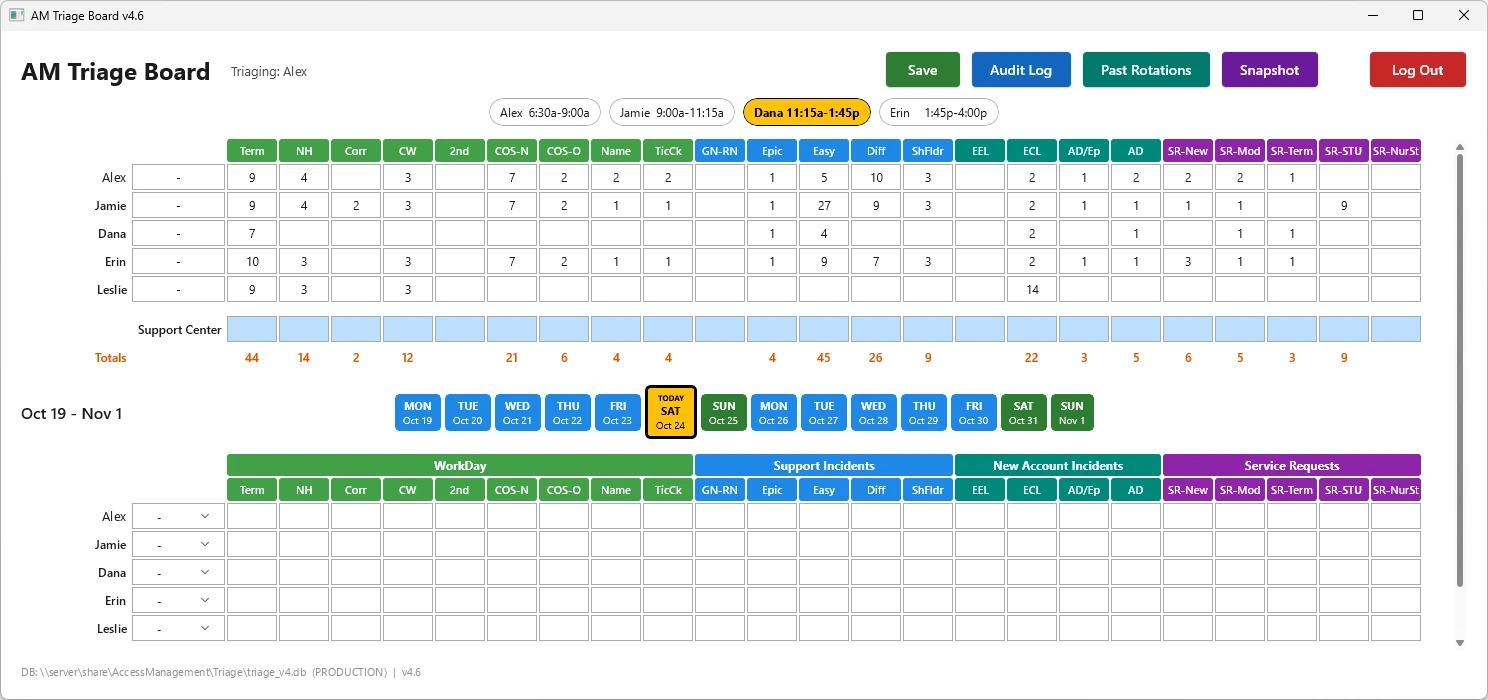Image resolution: width=1488 pixels, height=700 pixels.
Task: Click the Save button
Action: 922,70
